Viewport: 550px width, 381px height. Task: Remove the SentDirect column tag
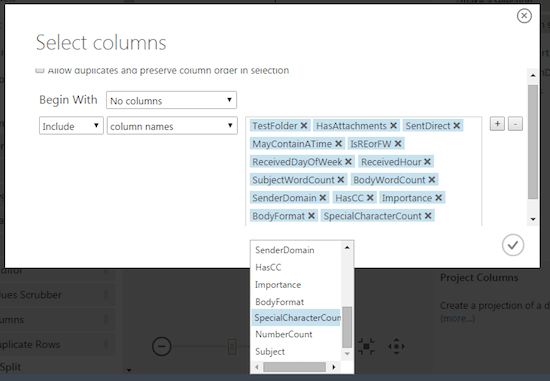click(x=456, y=126)
